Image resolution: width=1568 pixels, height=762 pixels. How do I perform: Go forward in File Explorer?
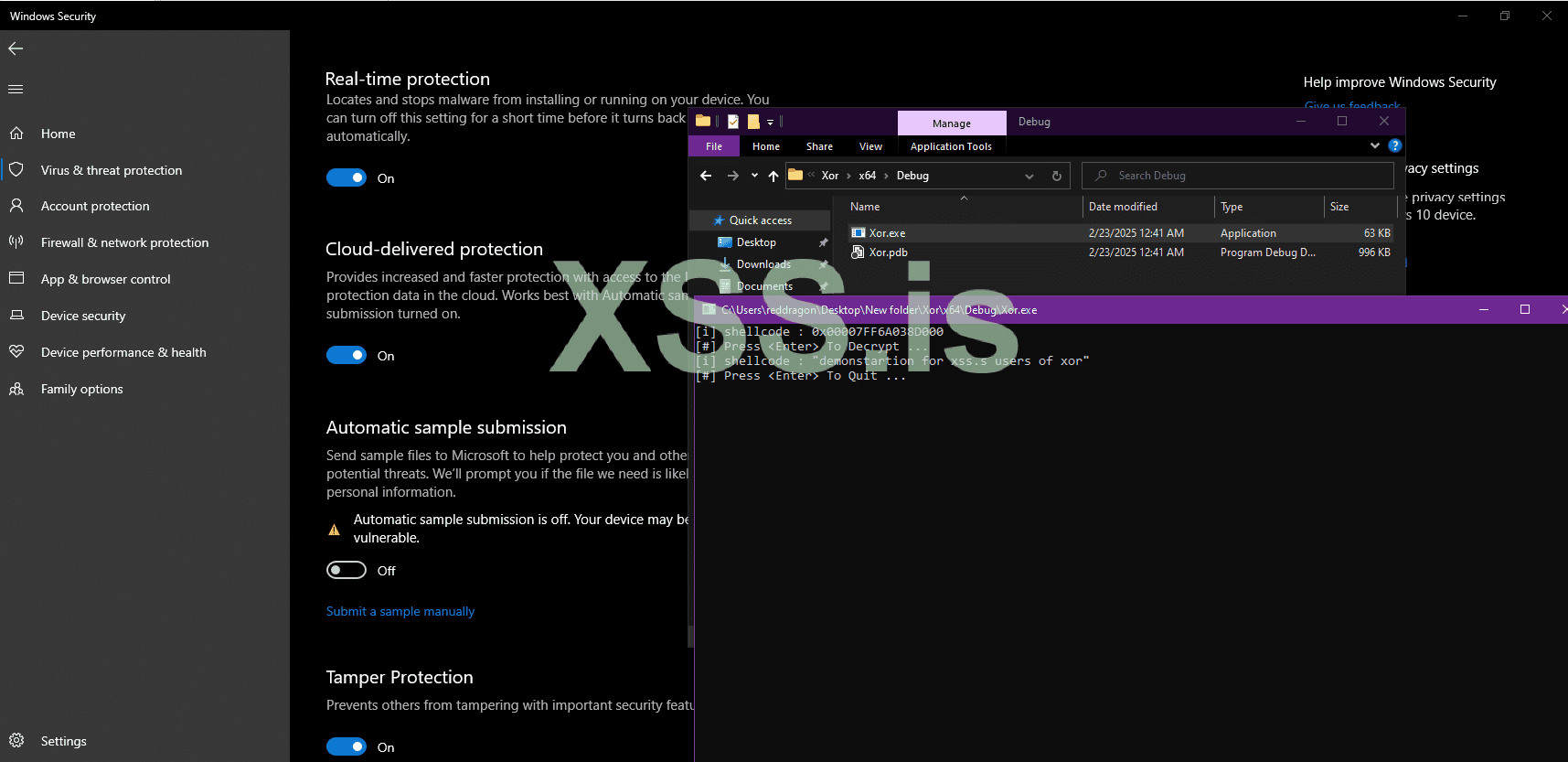coord(732,176)
